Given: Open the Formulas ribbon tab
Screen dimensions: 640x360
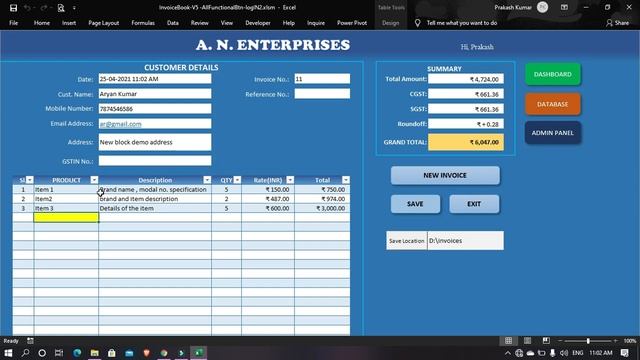Looking at the screenshot, I should pyautogui.click(x=143, y=23).
